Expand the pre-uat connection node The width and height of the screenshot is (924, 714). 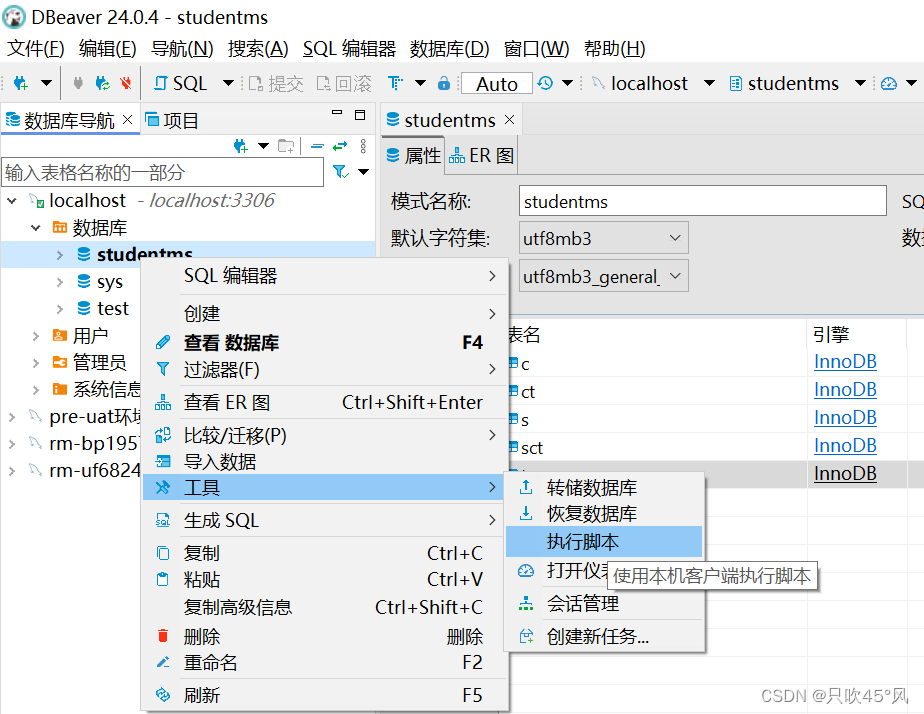[x=12, y=417]
